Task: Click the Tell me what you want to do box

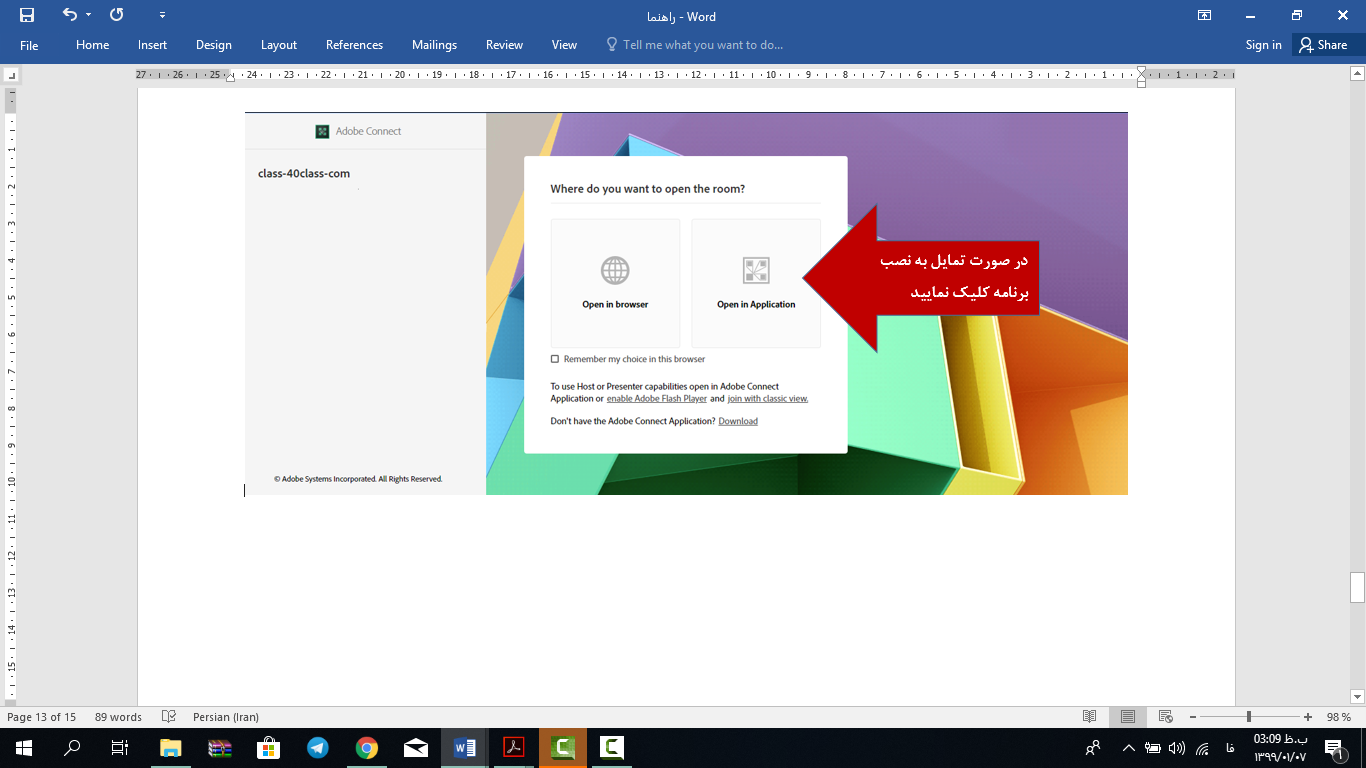Action: [x=694, y=45]
